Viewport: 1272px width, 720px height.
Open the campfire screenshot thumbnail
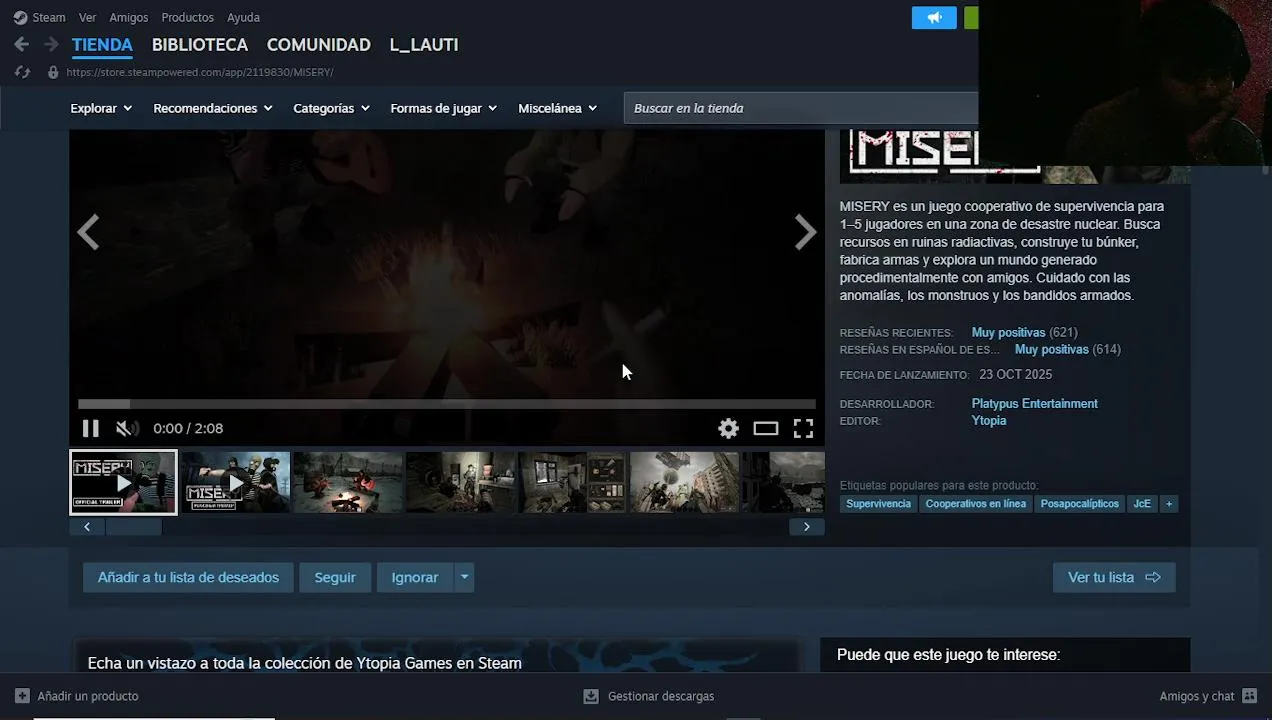pos(348,482)
